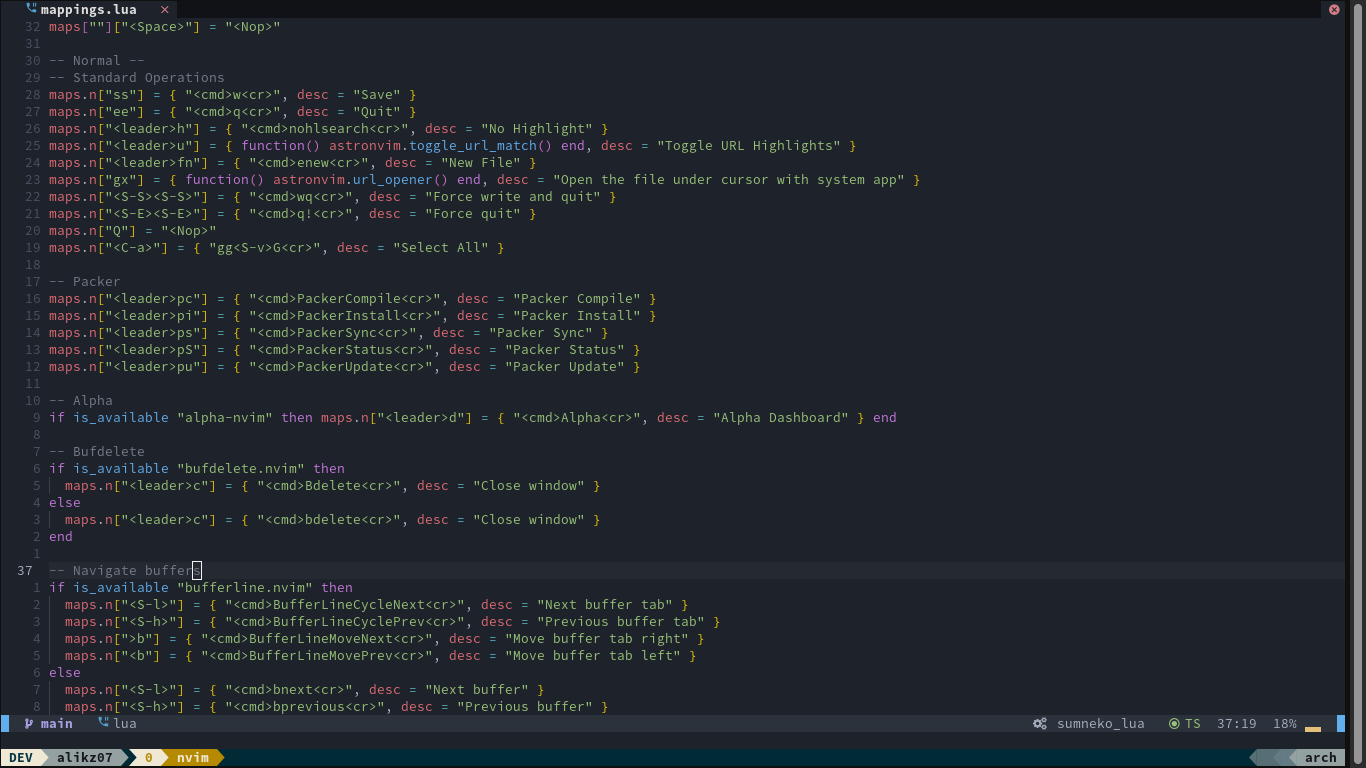The image size is (1366, 768).
Task: Click the red close icon at top right
Action: (x=1334, y=9)
